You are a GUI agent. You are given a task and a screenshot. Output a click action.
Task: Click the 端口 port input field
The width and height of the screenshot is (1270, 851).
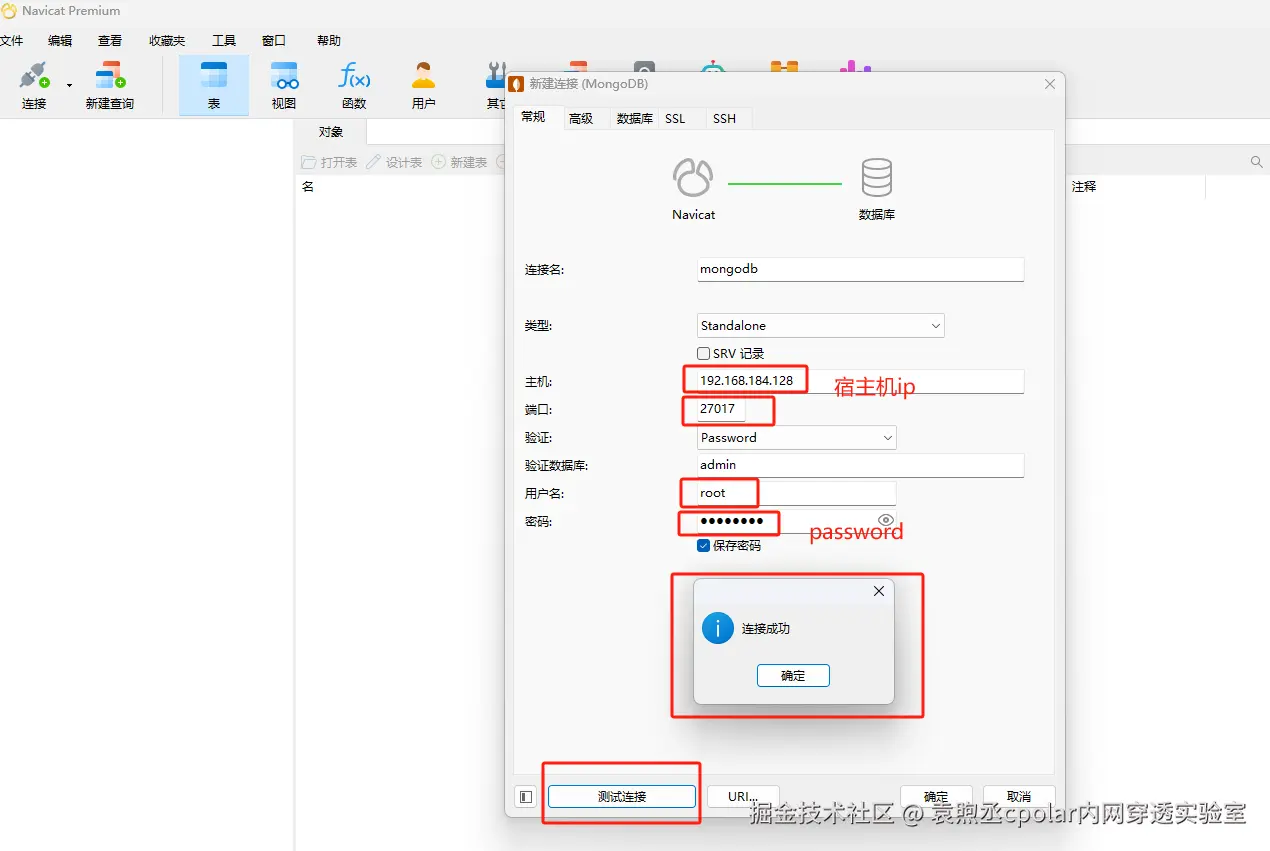point(721,409)
